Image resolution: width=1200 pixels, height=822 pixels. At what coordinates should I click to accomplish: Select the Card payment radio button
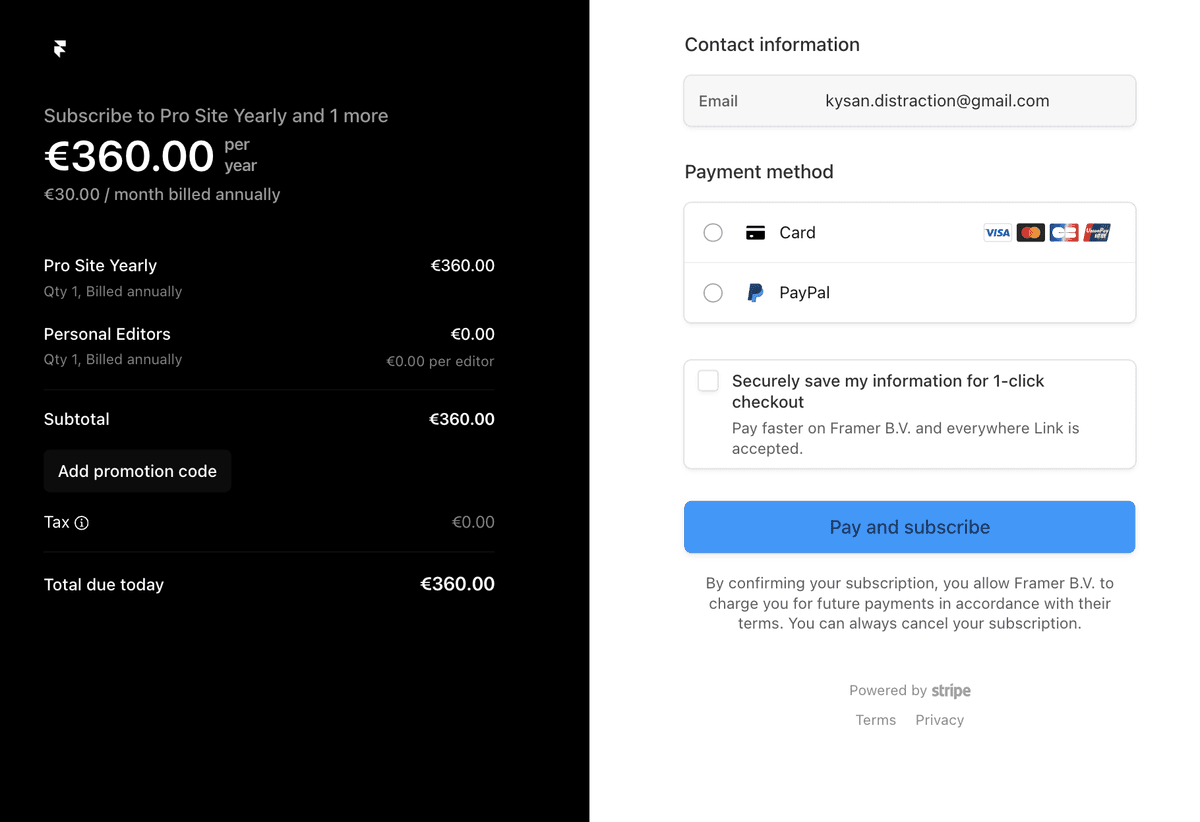713,233
